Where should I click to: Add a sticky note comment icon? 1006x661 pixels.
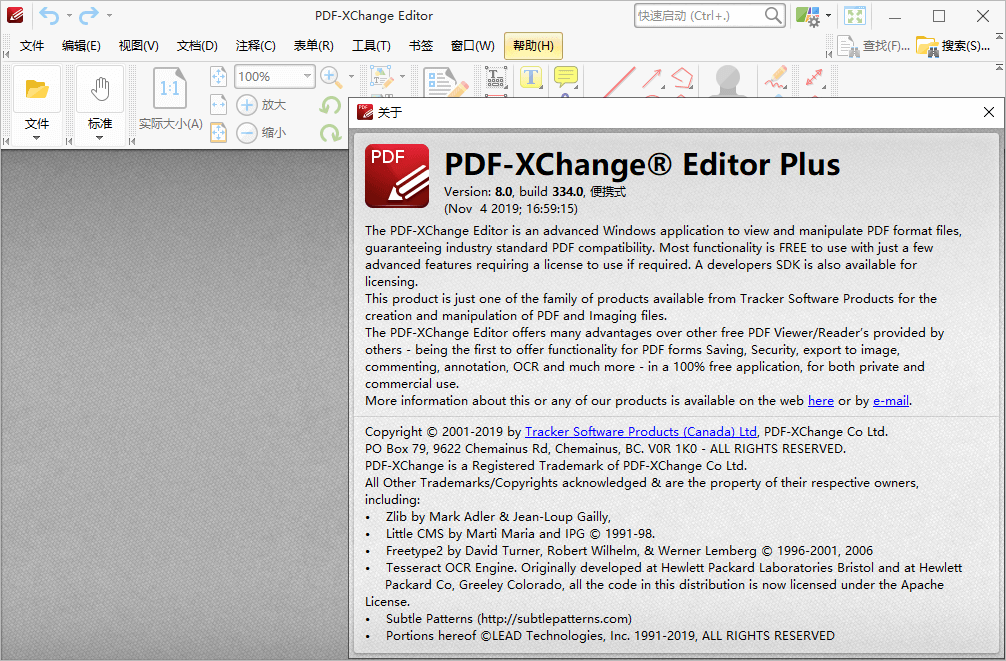tap(565, 80)
